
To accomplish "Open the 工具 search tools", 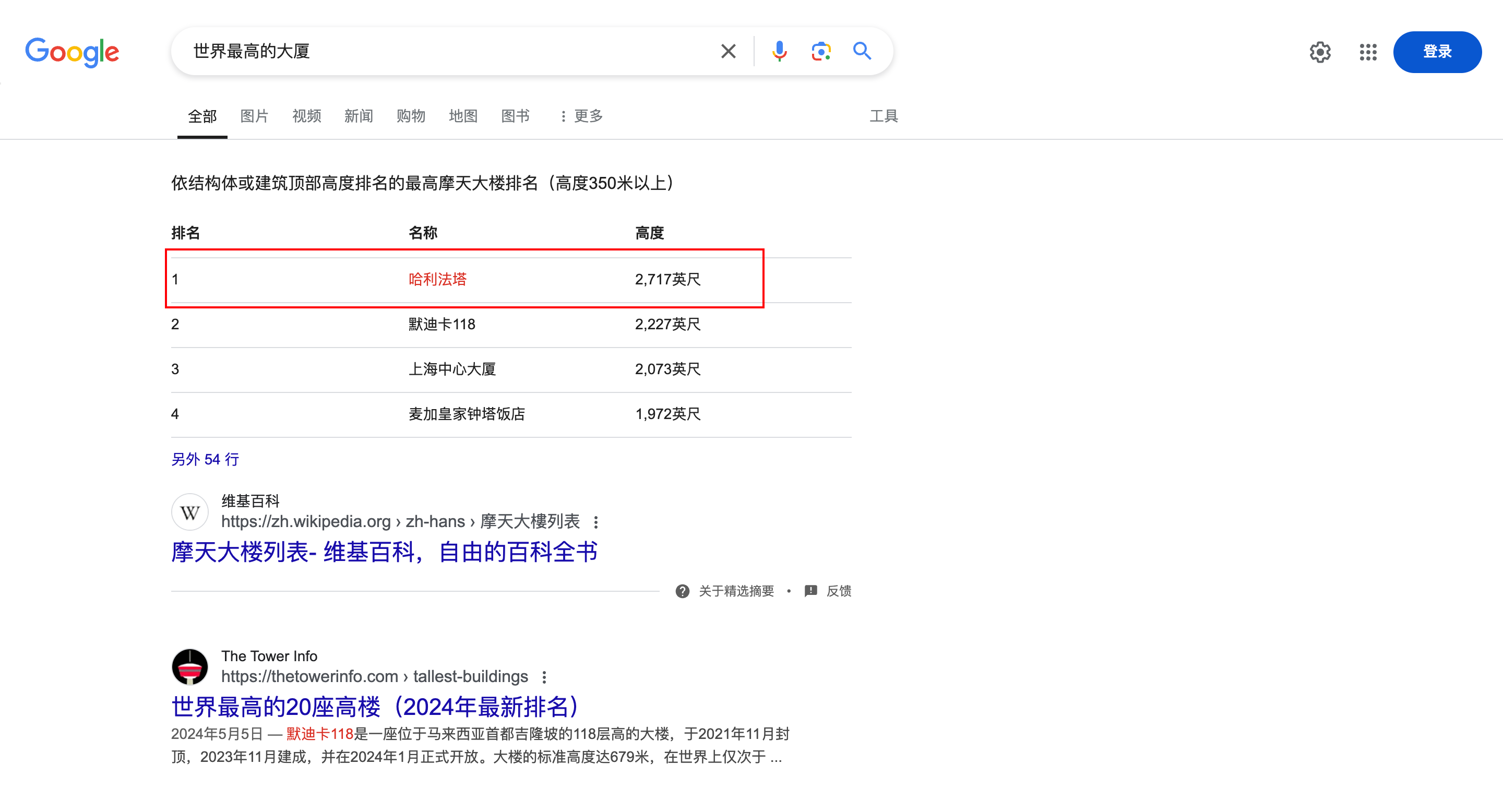I will 884,116.
